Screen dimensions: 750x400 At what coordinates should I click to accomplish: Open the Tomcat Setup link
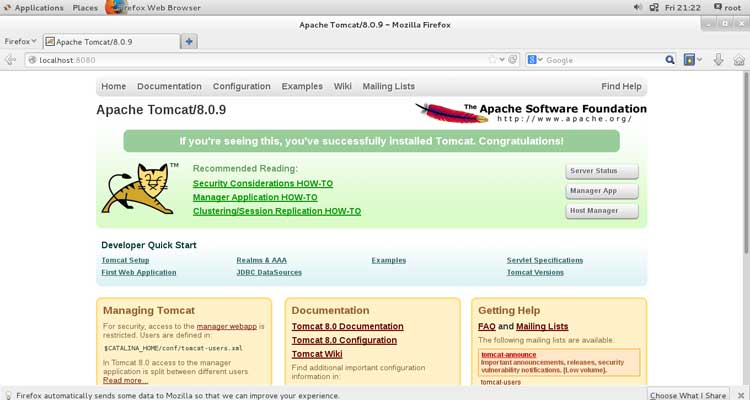click(125, 260)
